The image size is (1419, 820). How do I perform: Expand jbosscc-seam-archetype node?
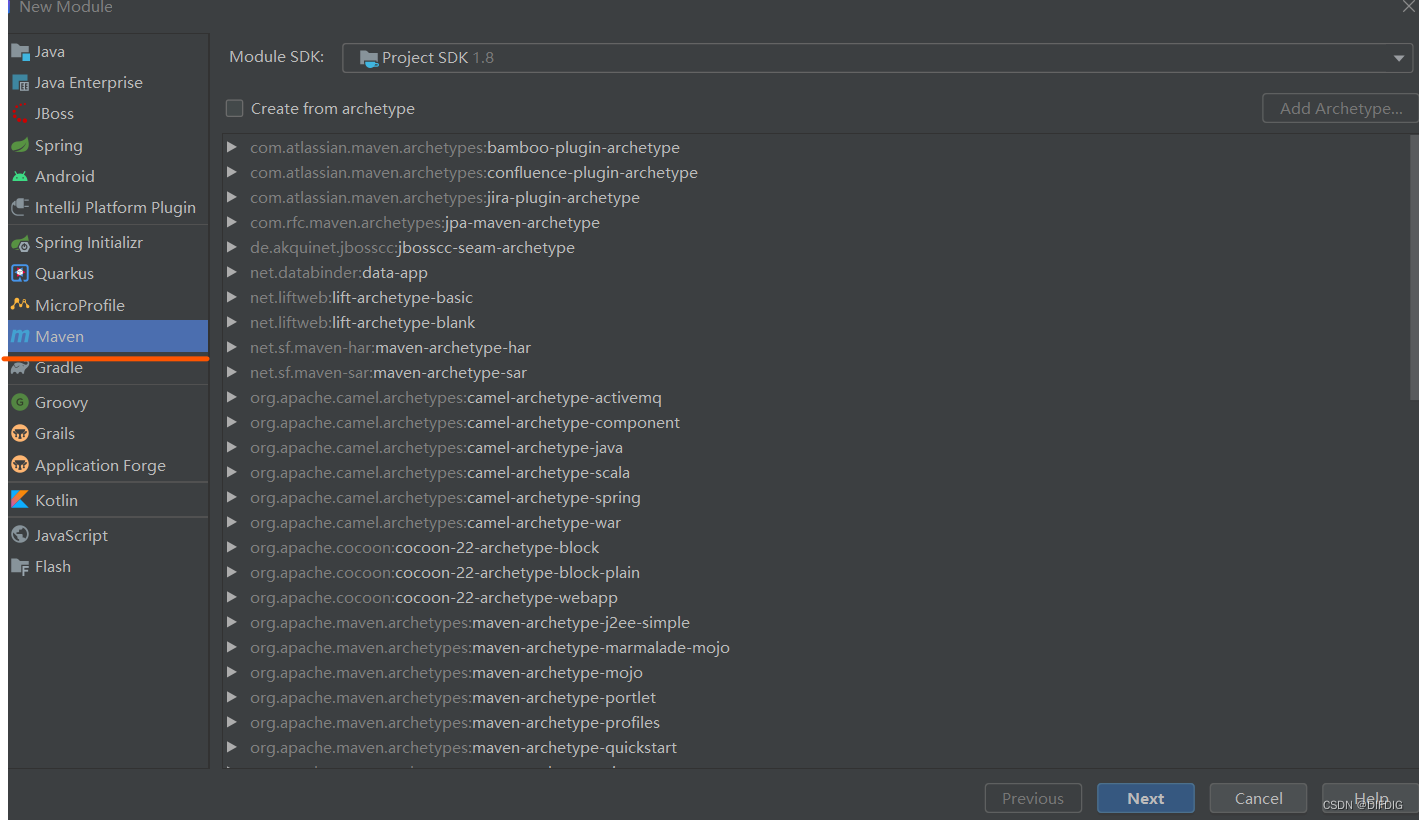232,247
